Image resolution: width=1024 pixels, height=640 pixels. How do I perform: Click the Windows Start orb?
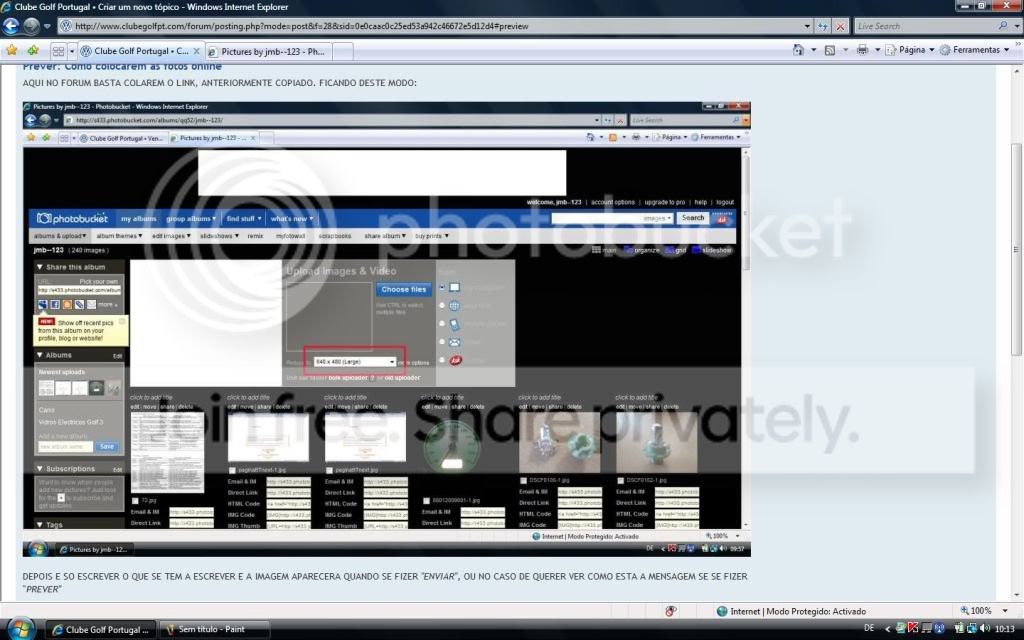[x=20, y=629]
